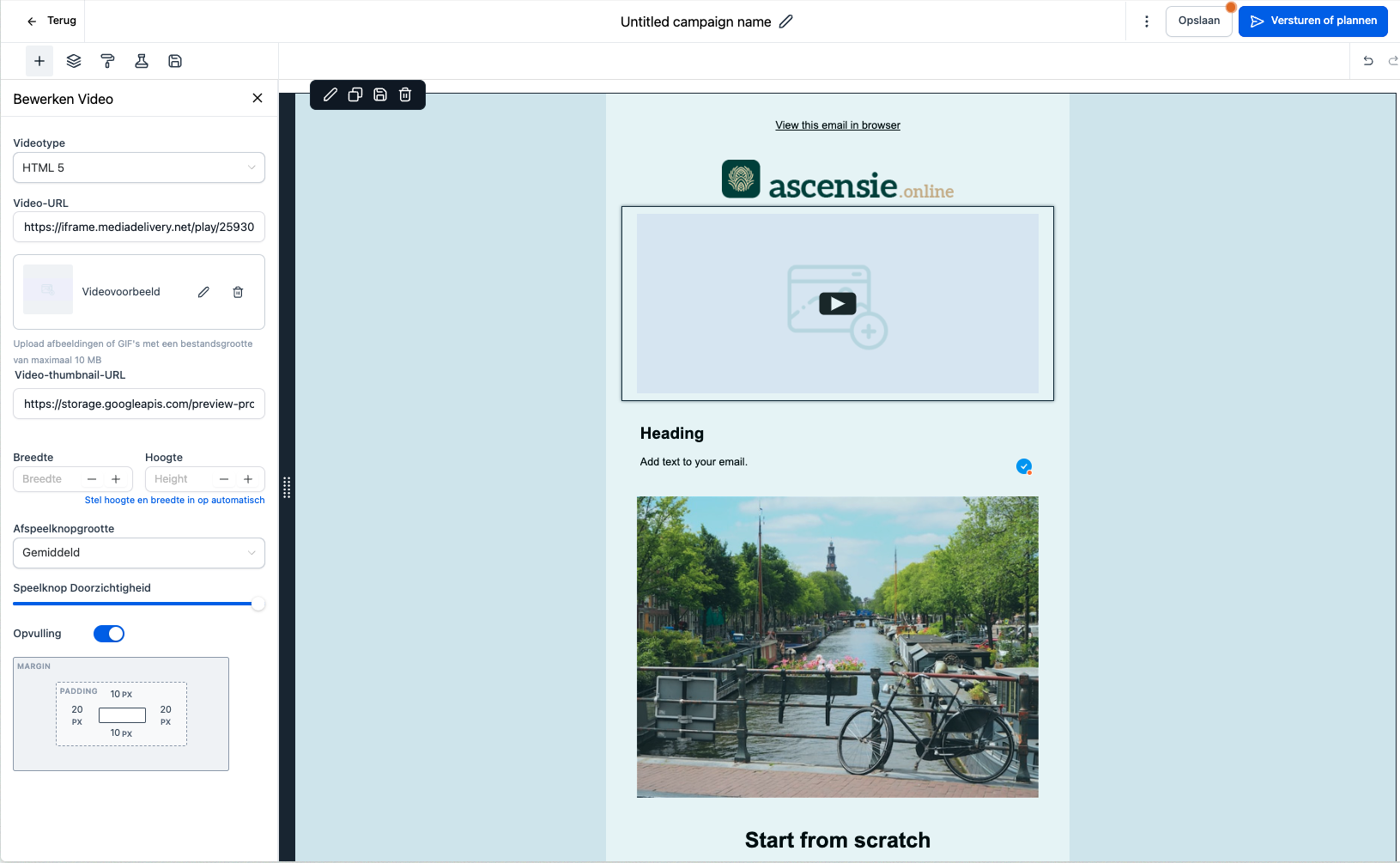Image resolution: width=1400 pixels, height=863 pixels.
Task: Open the flask testing icon
Action: pos(142,61)
